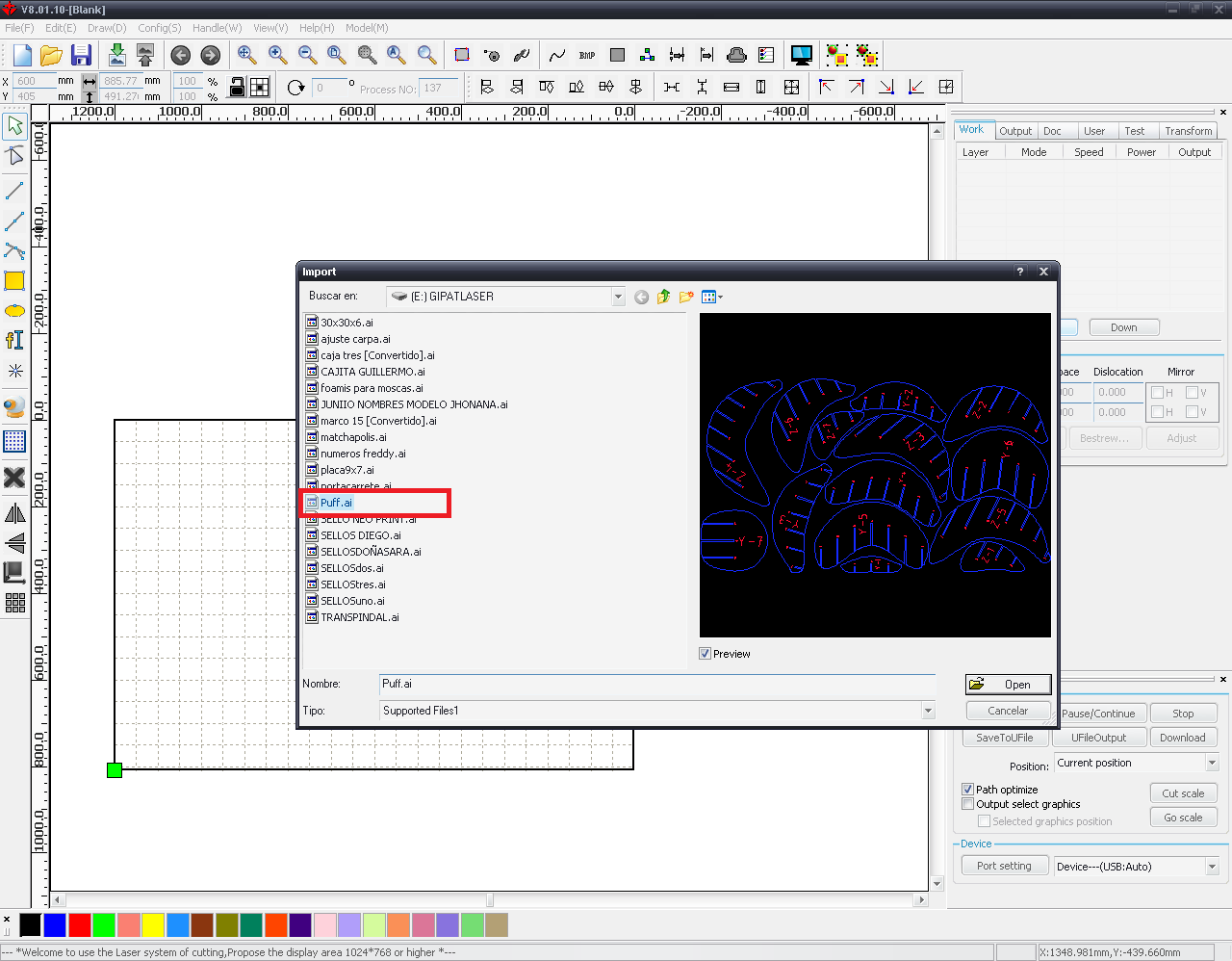Go up one folder in Import dialog
Image resolution: width=1232 pixels, height=961 pixels.
click(x=663, y=297)
